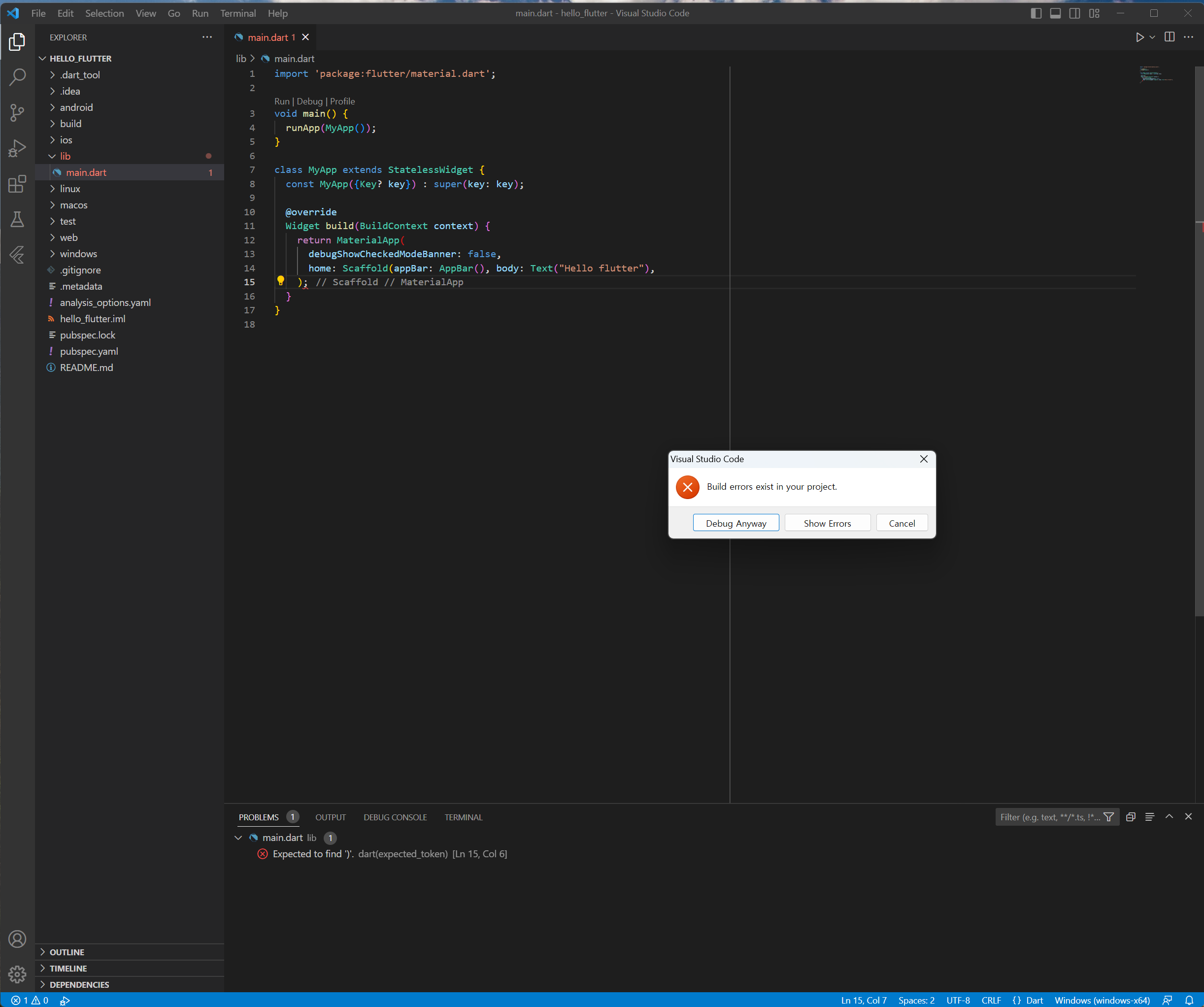Open the Run and Debug view icon
1204x1007 pixels.
[17, 148]
